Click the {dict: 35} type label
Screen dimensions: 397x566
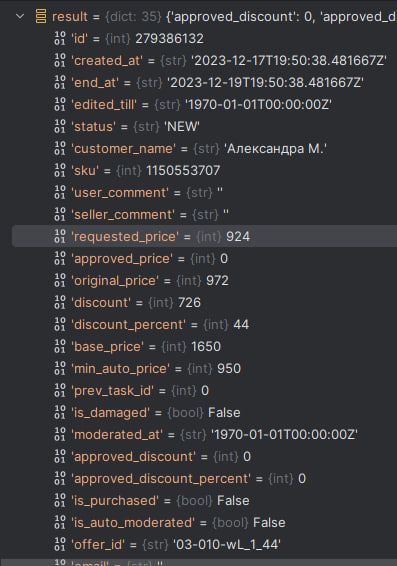(x=133, y=17)
